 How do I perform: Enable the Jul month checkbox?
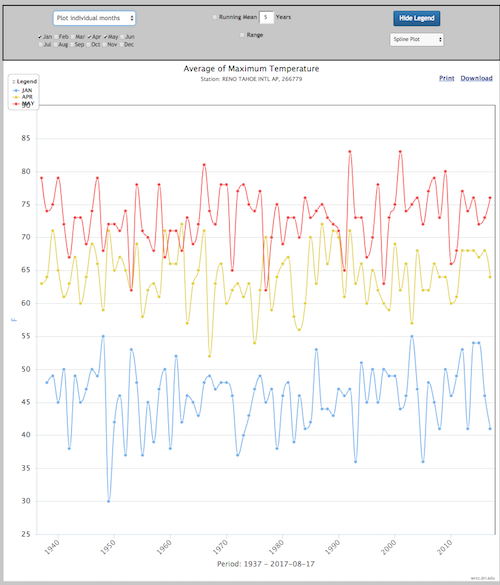pyautogui.click(x=40, y=45)
